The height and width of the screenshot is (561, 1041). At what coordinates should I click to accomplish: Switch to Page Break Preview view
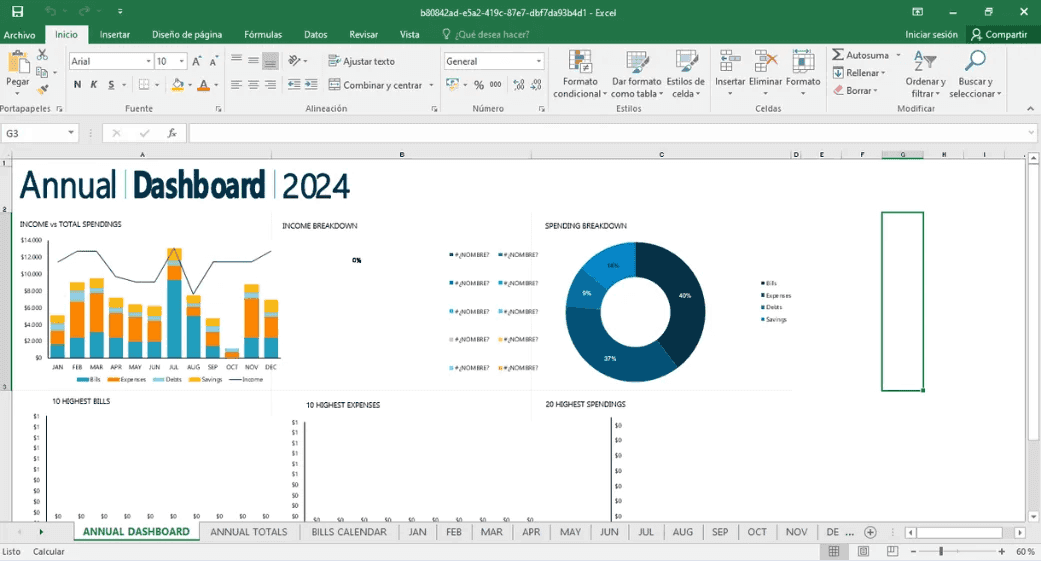pyautogui.click(x=892, y=551)
